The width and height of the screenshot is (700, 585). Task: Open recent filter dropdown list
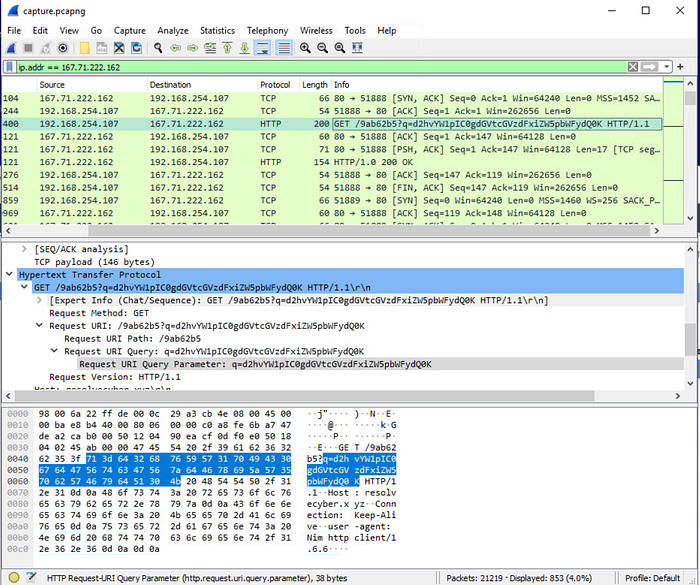click(x=667, y=67)
